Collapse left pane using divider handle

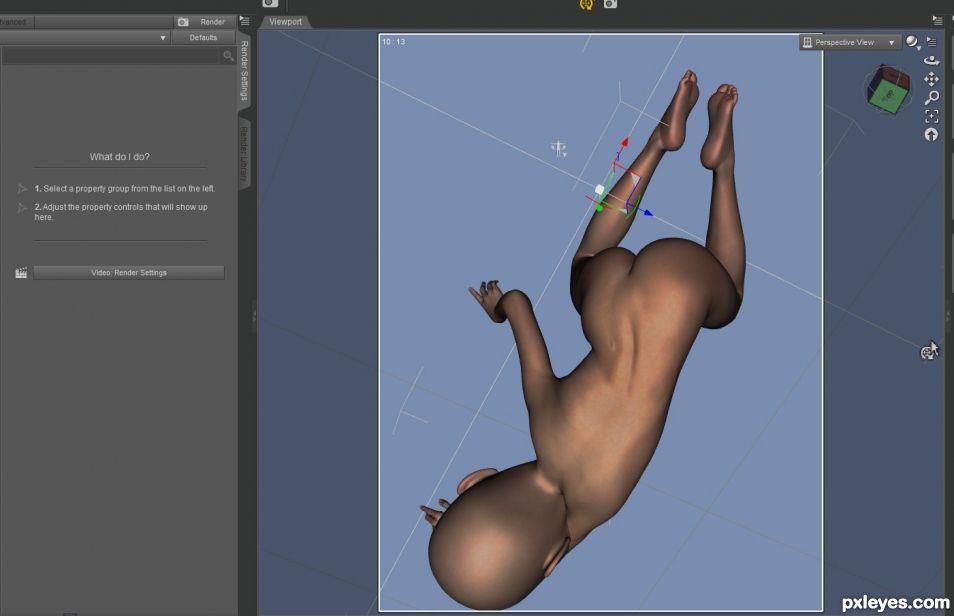pyautogui.click(x=254, y=315)
